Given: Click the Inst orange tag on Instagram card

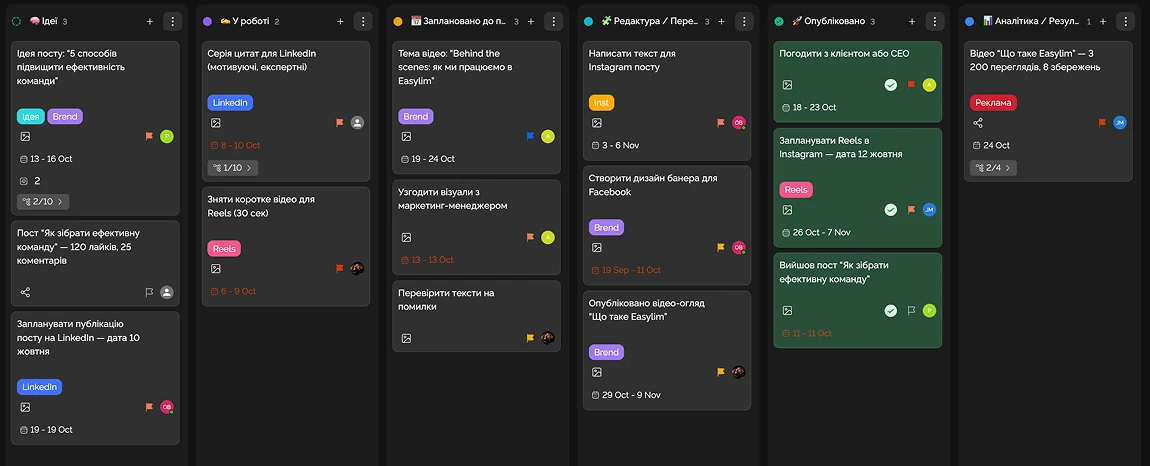Looking at the screenshot, I should coord(601,102).
